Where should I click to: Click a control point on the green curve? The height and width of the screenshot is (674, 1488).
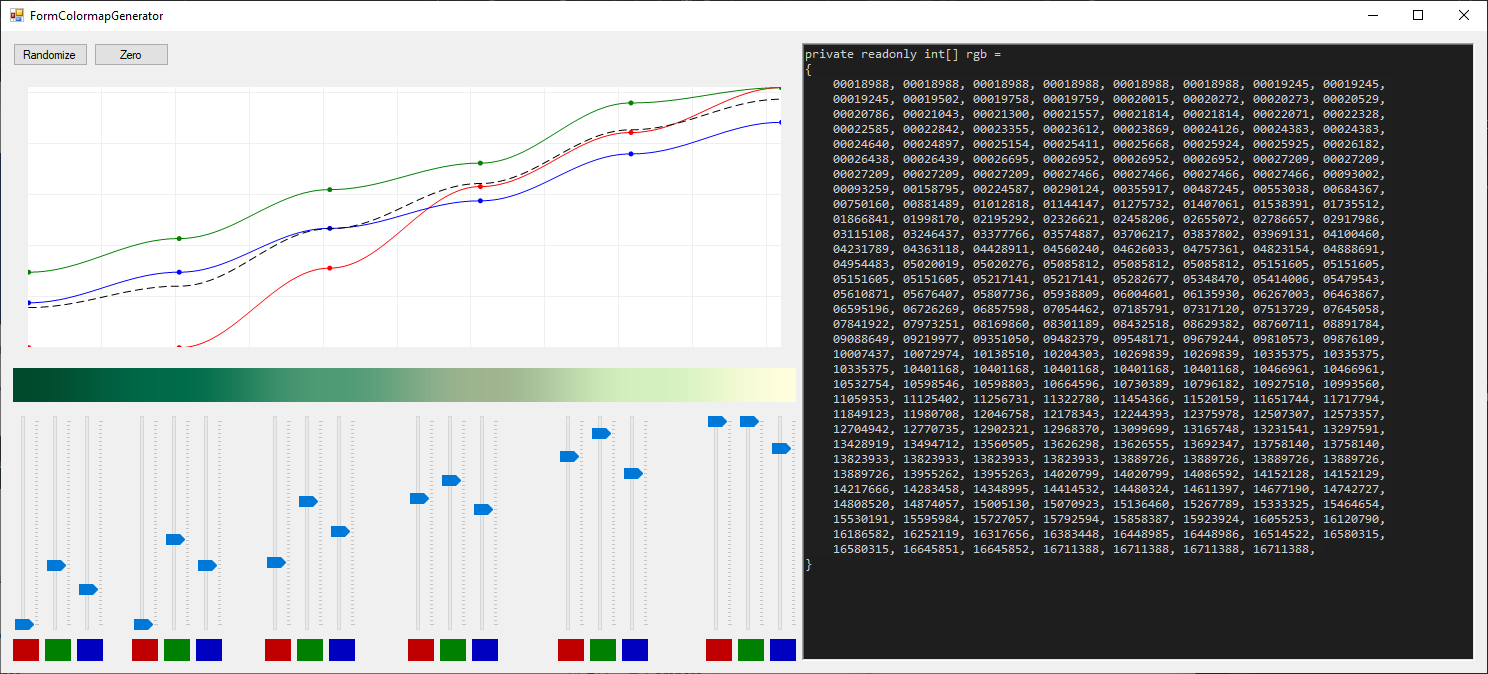(328, 189)
